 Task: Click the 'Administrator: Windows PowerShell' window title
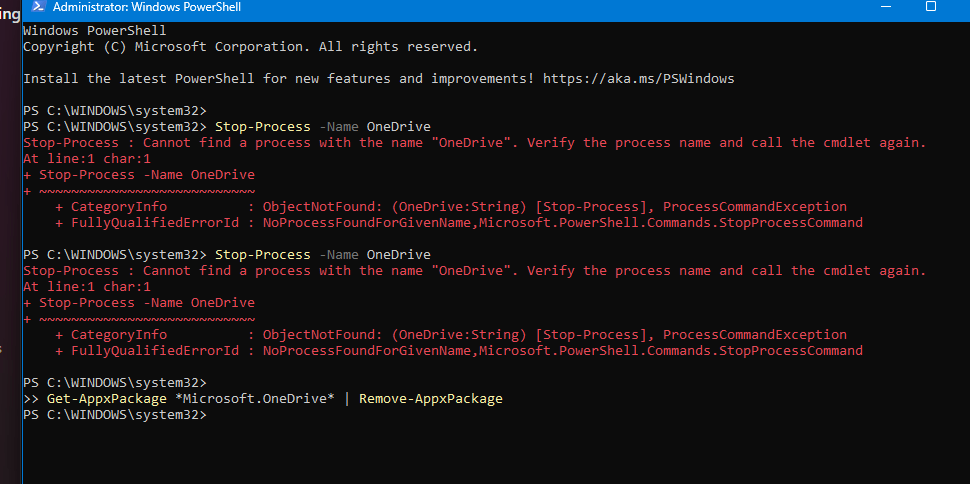pos(147,7)
